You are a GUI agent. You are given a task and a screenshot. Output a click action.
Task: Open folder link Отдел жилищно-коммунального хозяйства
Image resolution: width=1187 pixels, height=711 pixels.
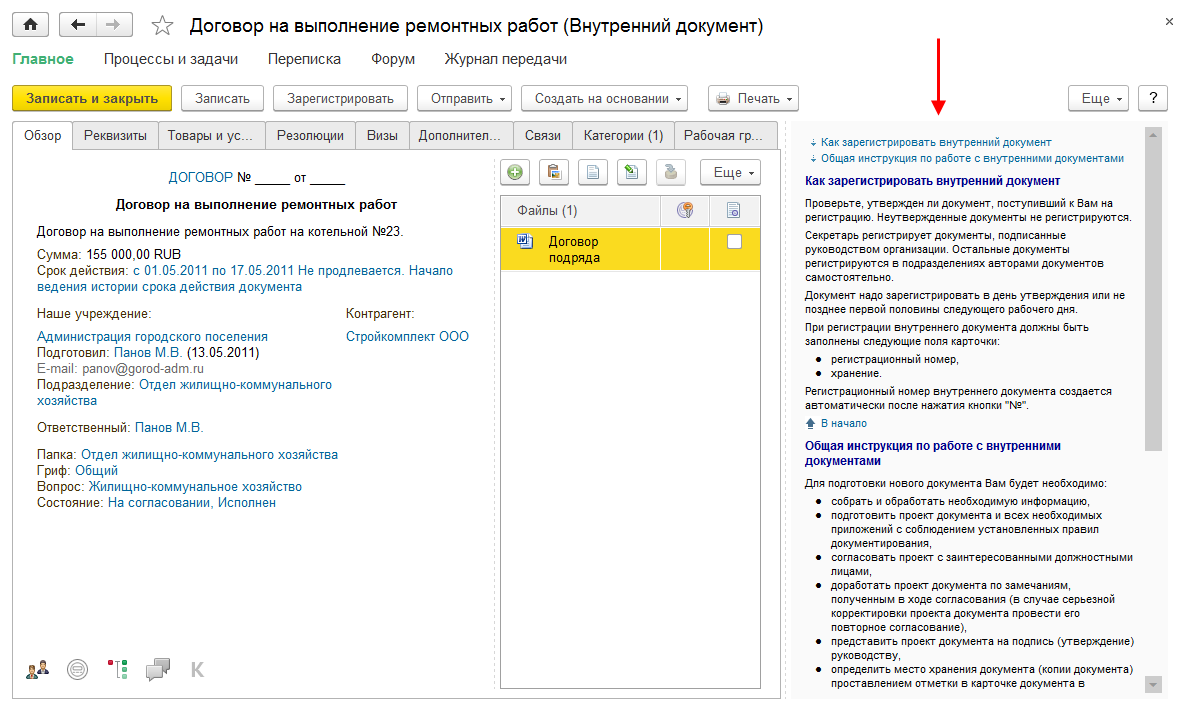(210, 455)
